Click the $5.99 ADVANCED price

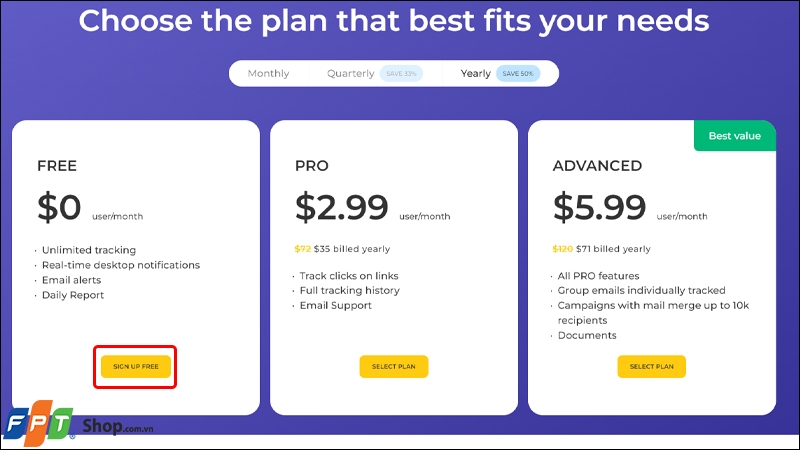tap(599, 207)
